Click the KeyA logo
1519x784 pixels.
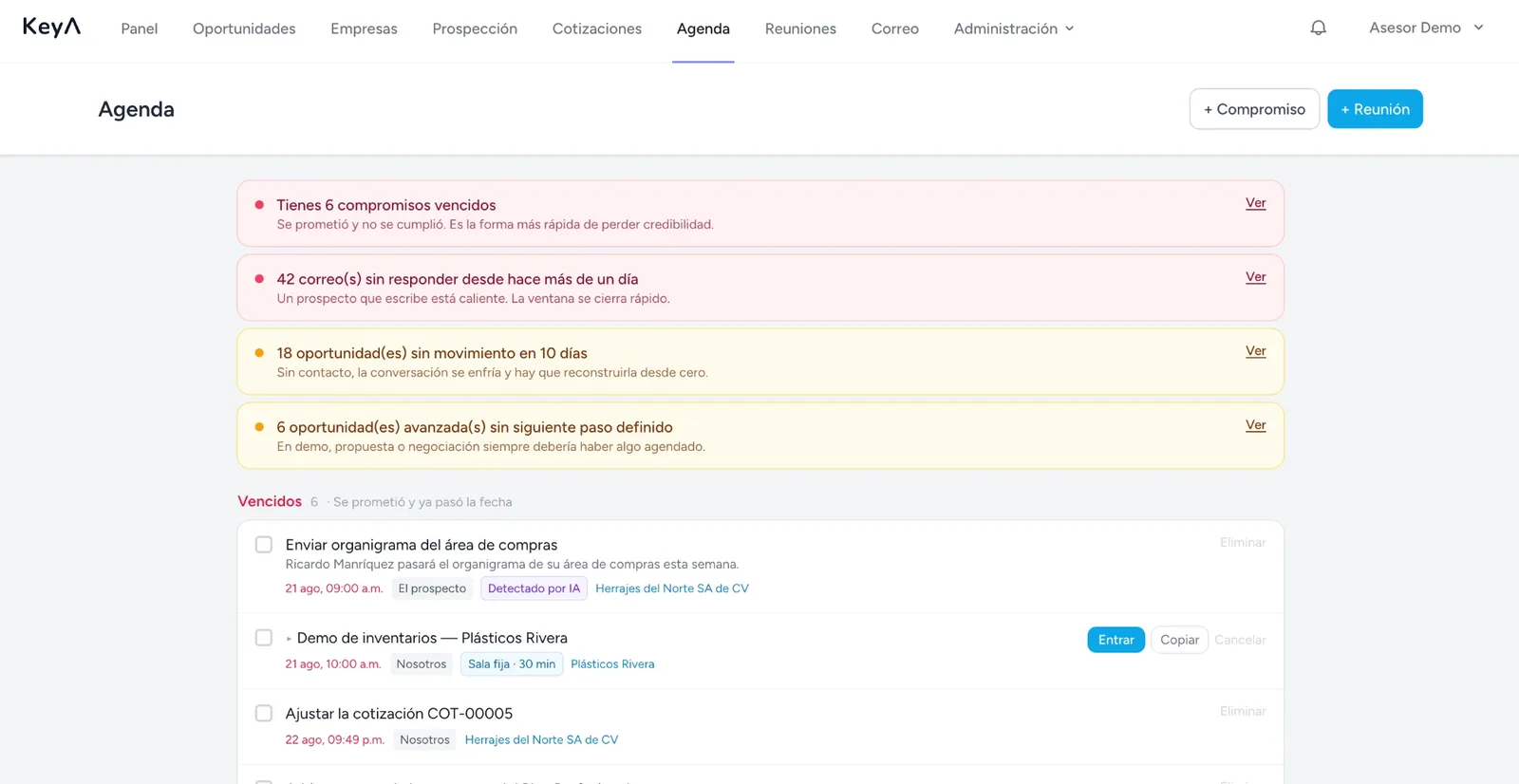51,28
